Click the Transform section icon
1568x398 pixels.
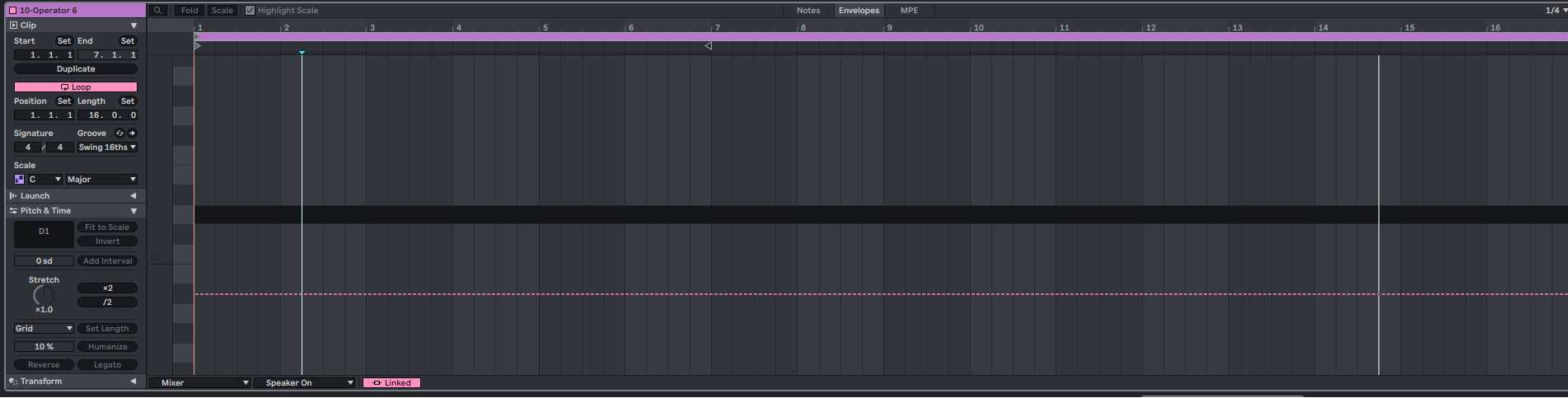pyautogui.click(x=13, y=382)
